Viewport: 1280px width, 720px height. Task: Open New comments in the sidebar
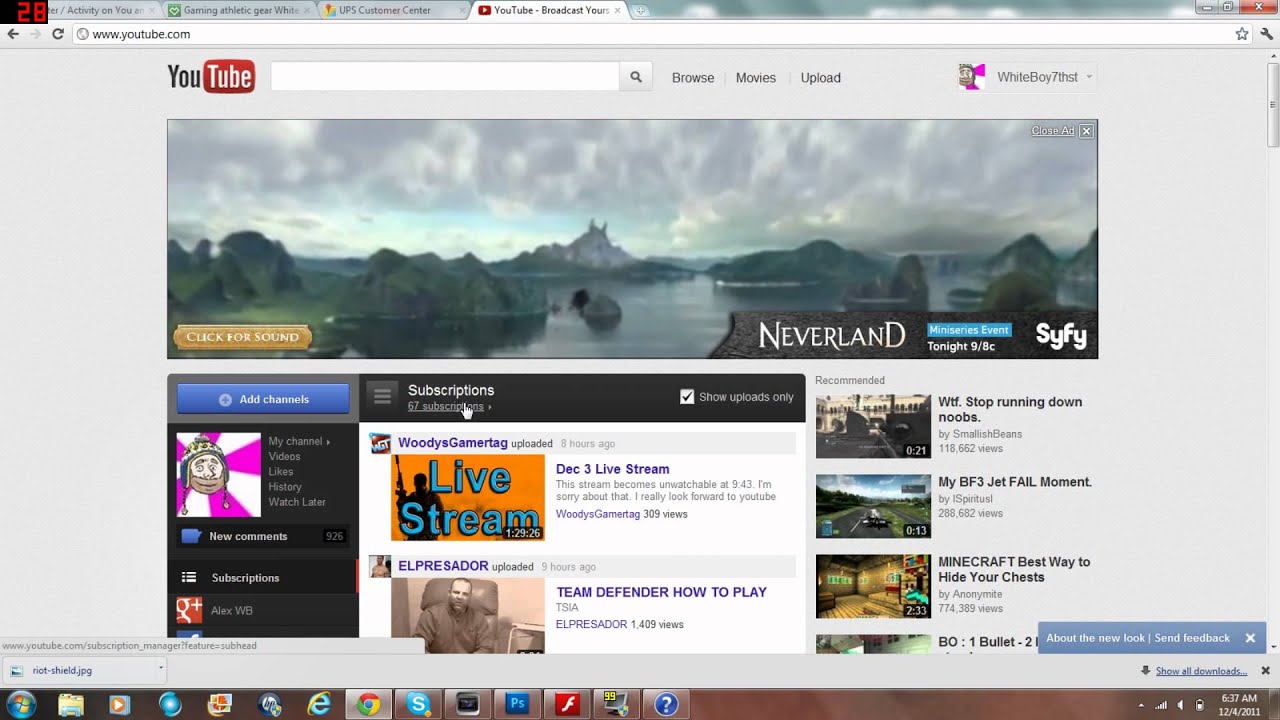(x=262, y=536)
